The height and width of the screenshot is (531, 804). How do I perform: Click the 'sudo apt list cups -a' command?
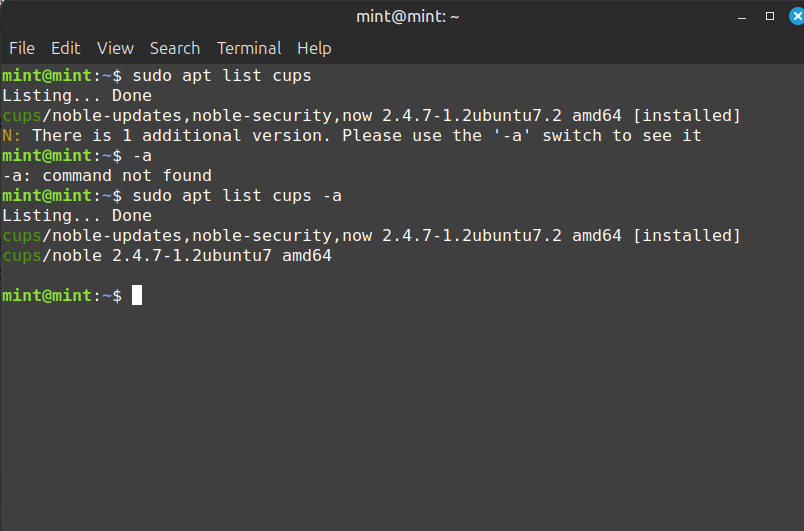[x=237, y=196]
